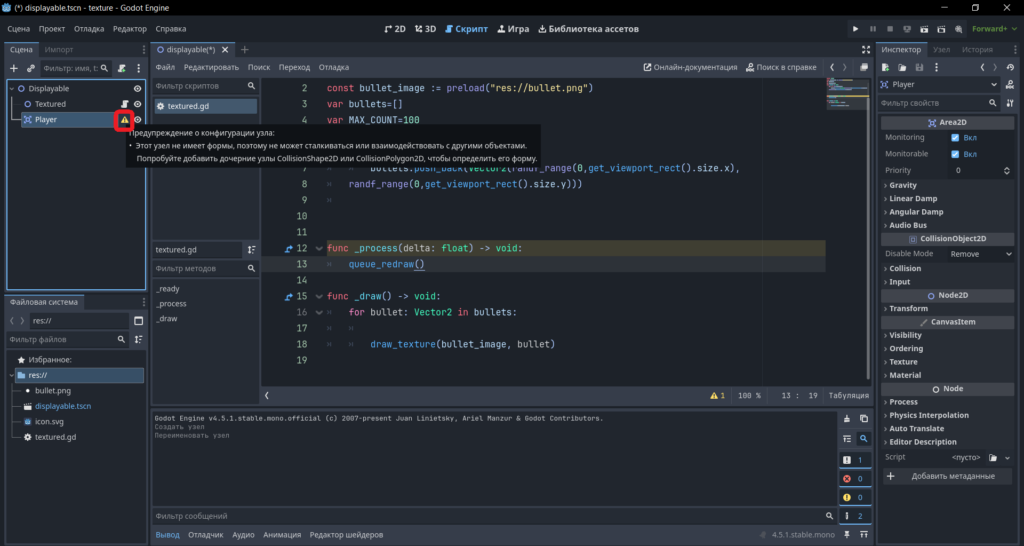Image resolution: width=1024 pixels, height=546 pixels.
Task: Go to the previous edited script location
Action: tap(832, 67)
